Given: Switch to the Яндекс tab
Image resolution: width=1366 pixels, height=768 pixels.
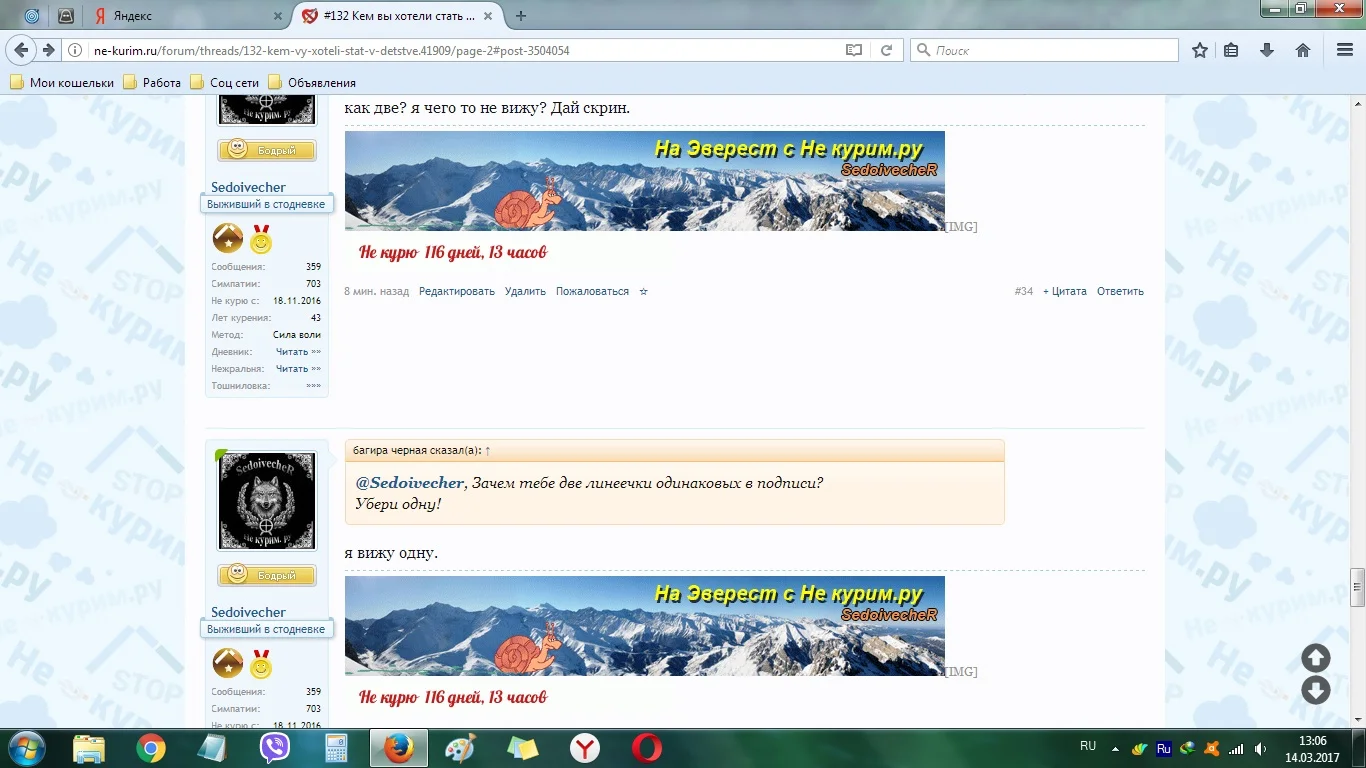Looking at the screenshot, I should pos(188,16).
